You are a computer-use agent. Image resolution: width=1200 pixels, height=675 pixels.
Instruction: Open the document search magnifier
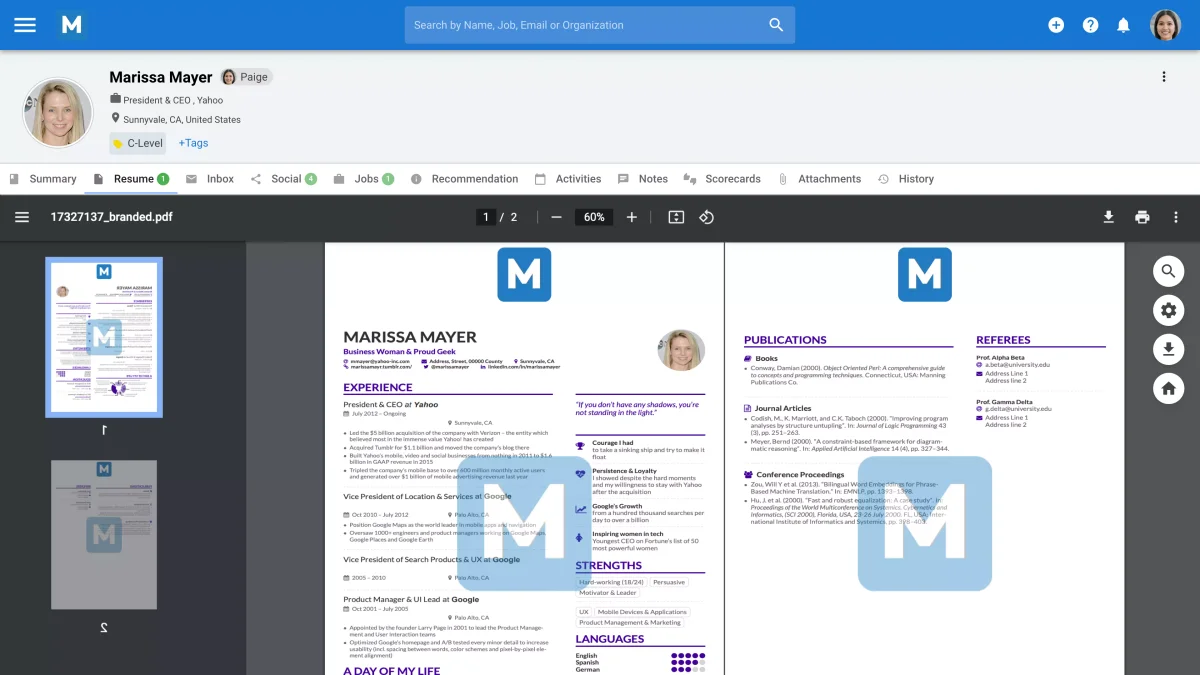1168,270
